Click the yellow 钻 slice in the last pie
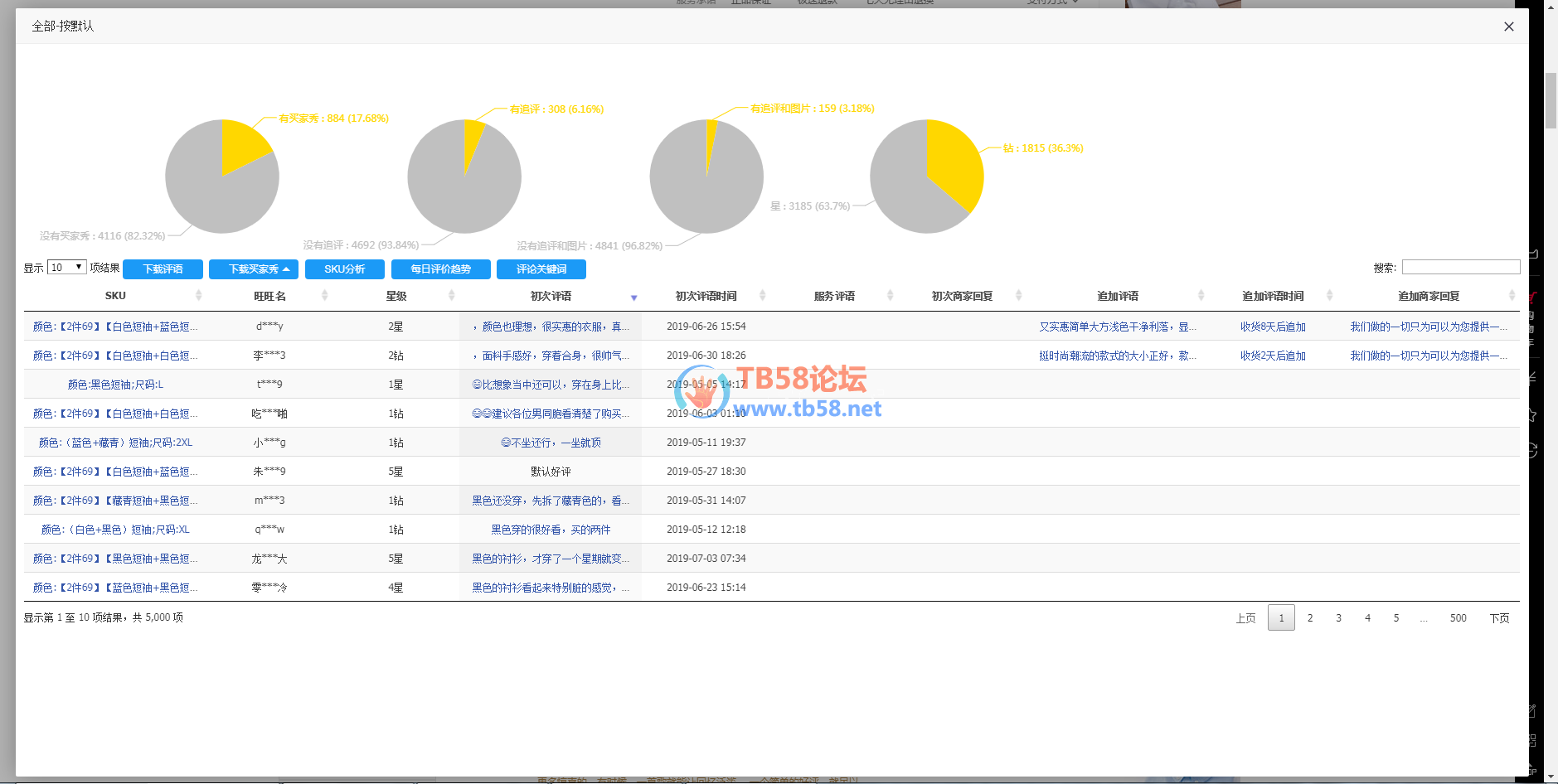Image resolution: width=1558 pixels, height=784 pixels. tap(955, 162)
